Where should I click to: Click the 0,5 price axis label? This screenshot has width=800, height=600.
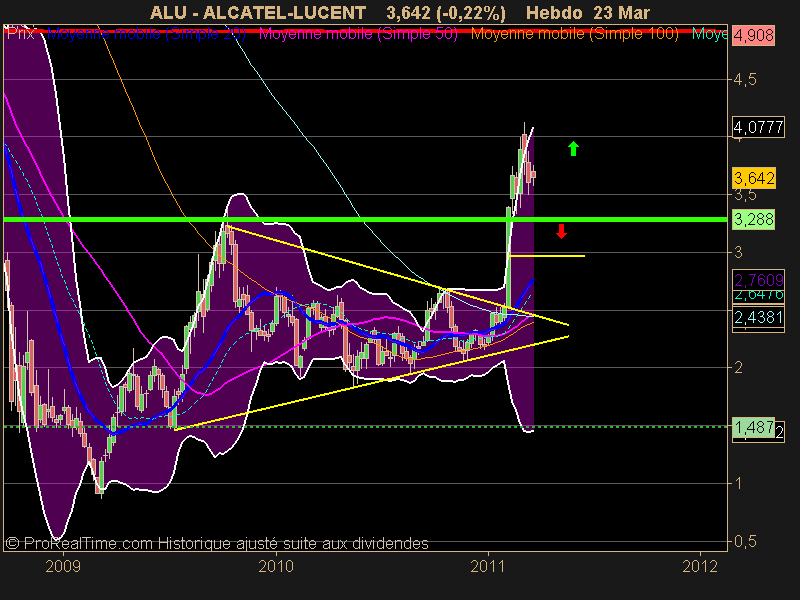(745, 541)
